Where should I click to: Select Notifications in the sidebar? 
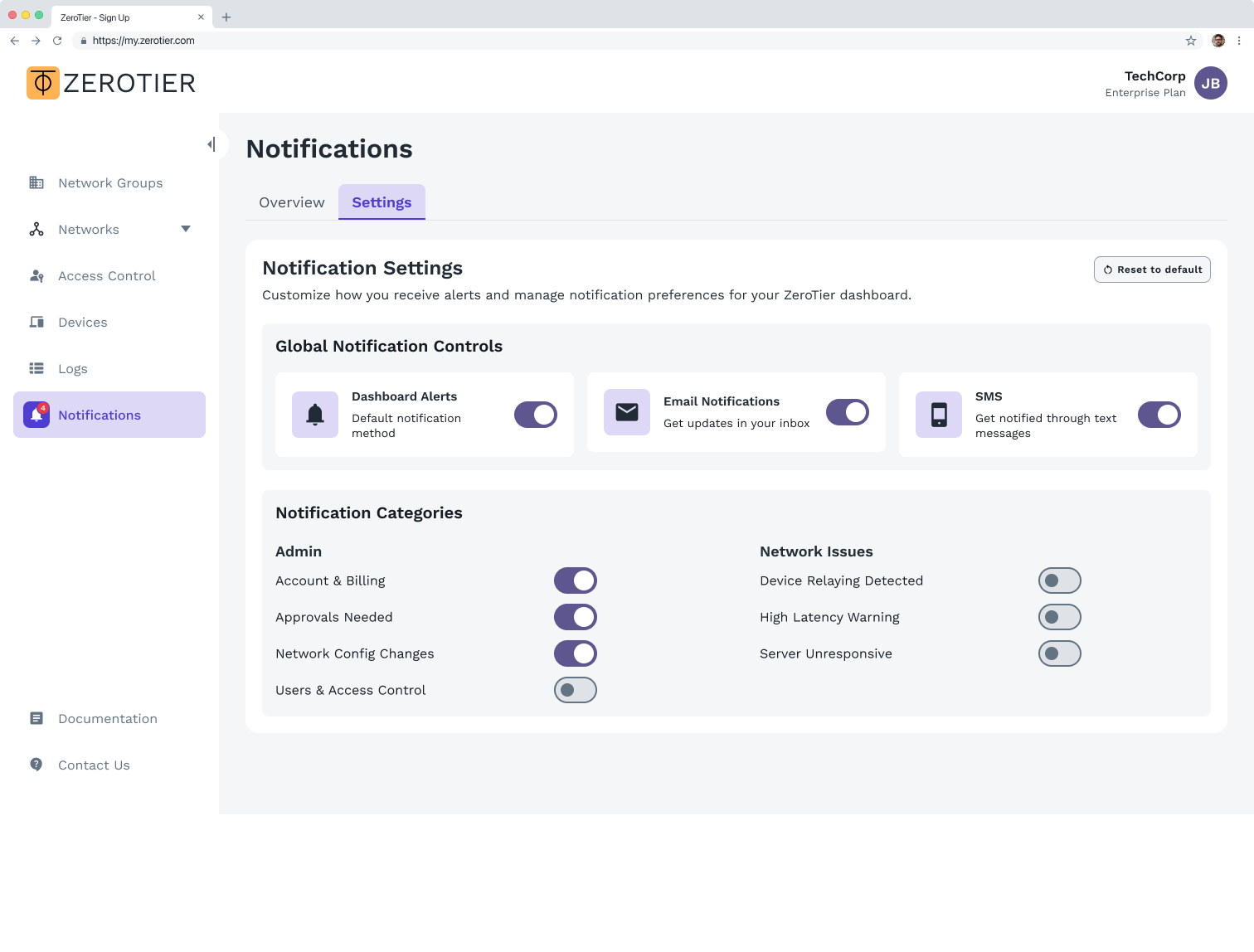point(109,415)
